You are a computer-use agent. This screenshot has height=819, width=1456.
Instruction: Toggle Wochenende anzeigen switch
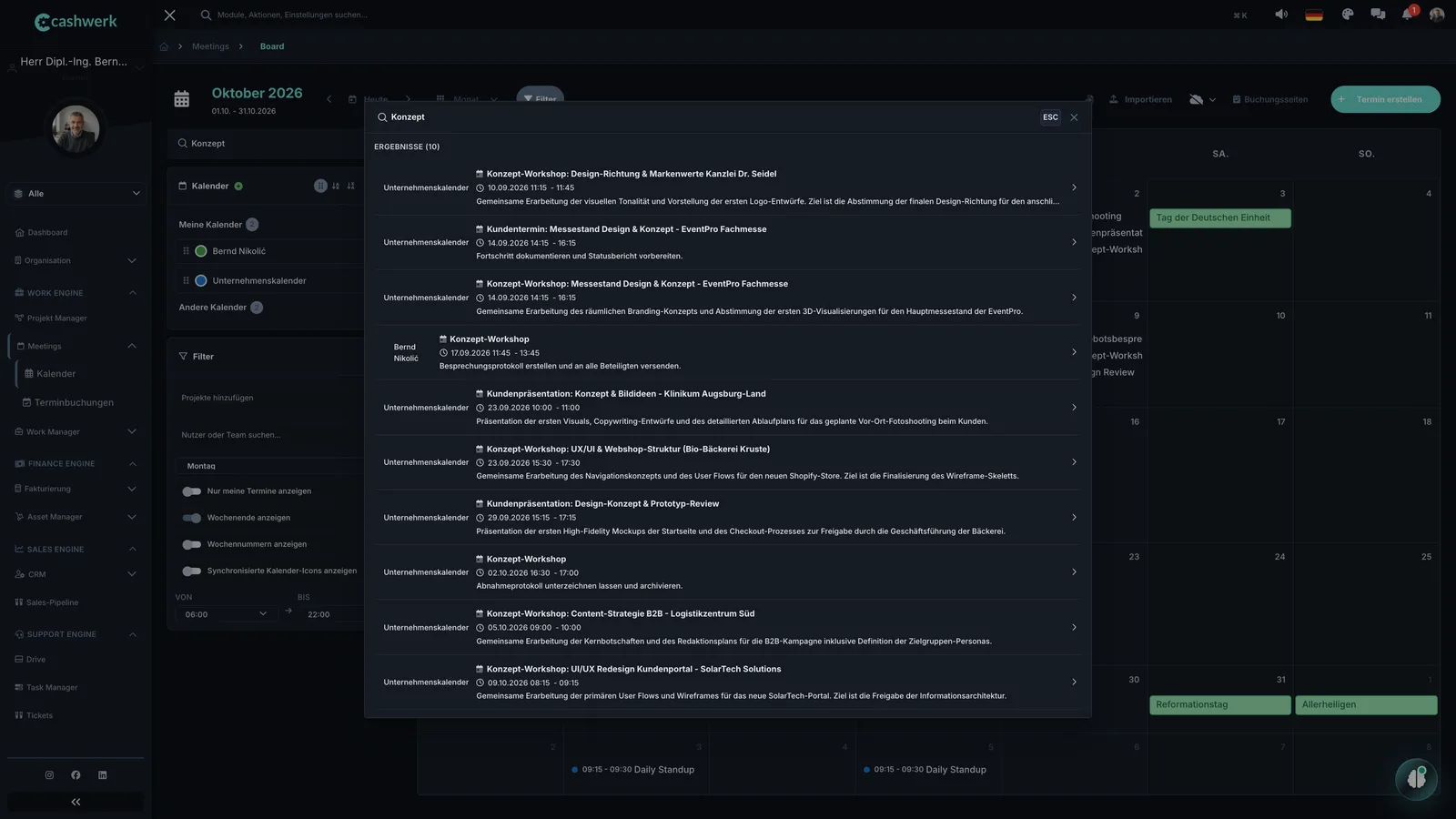(191, 518)
